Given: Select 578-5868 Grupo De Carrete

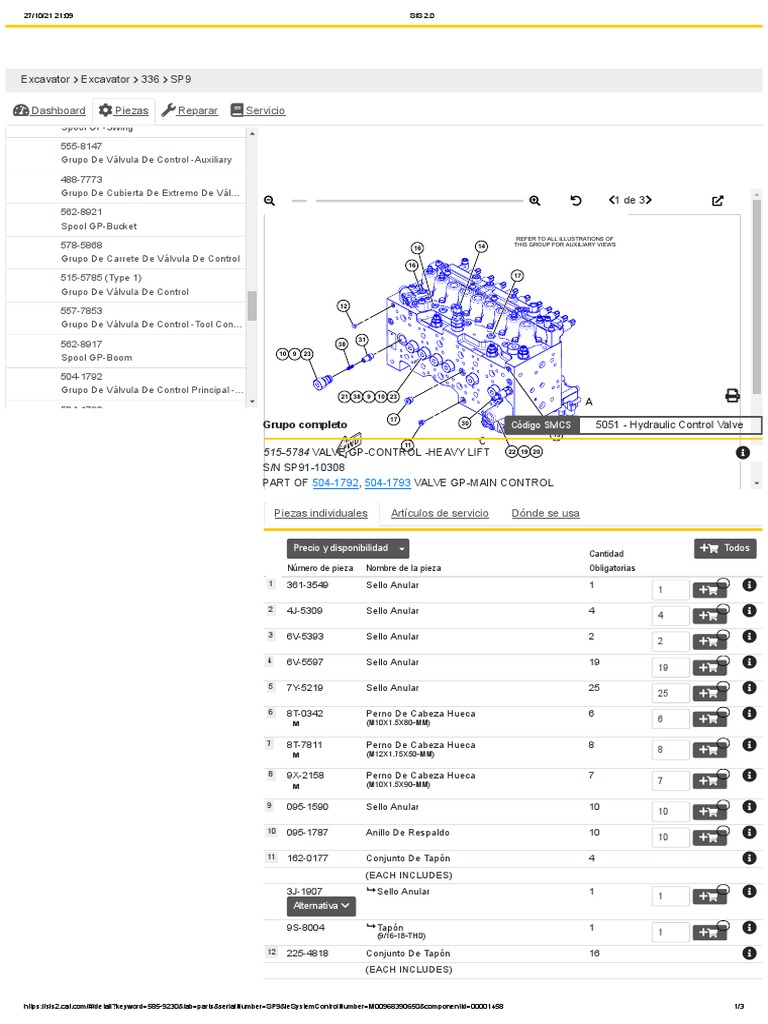Looking at the screenshot, I should click(x=125, y=252).
